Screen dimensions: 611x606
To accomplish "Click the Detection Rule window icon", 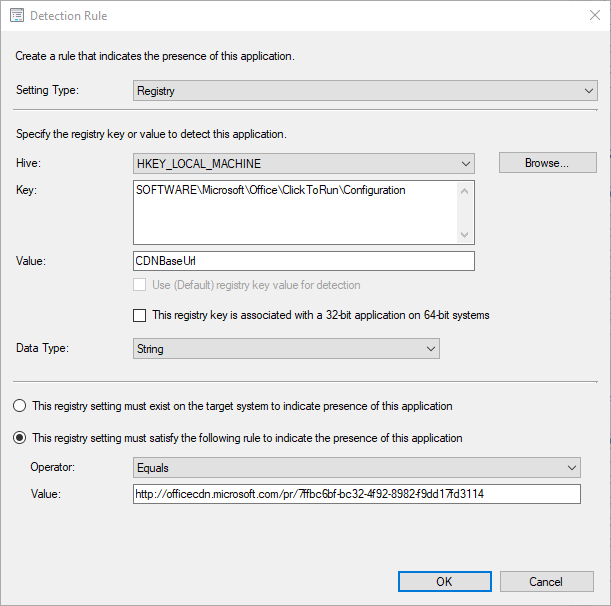I will click(17, 16).
